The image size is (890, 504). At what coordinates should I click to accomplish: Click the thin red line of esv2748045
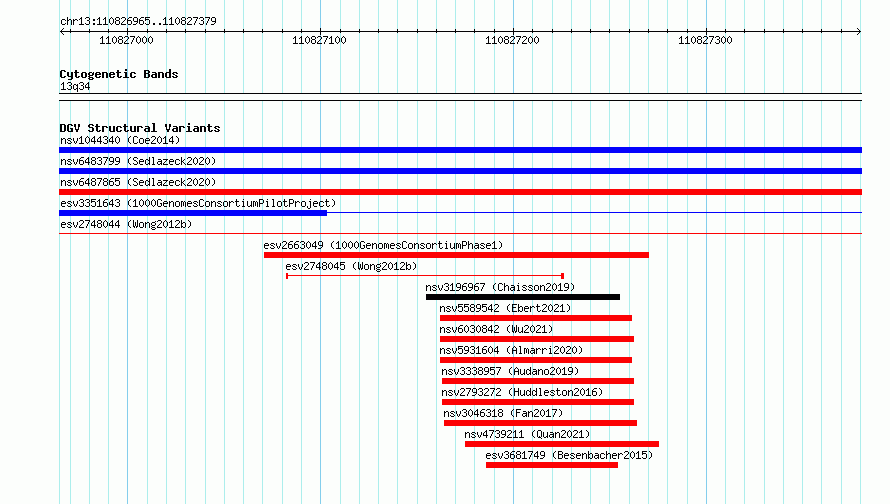point(425,276)
